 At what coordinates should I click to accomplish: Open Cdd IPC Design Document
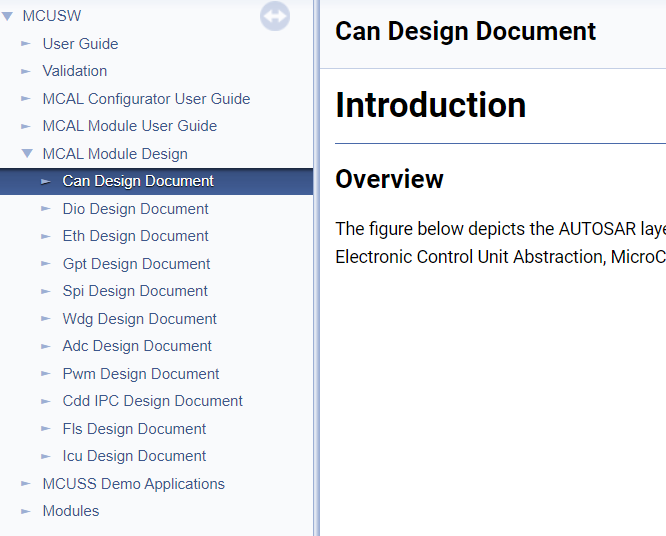[152, 401]
